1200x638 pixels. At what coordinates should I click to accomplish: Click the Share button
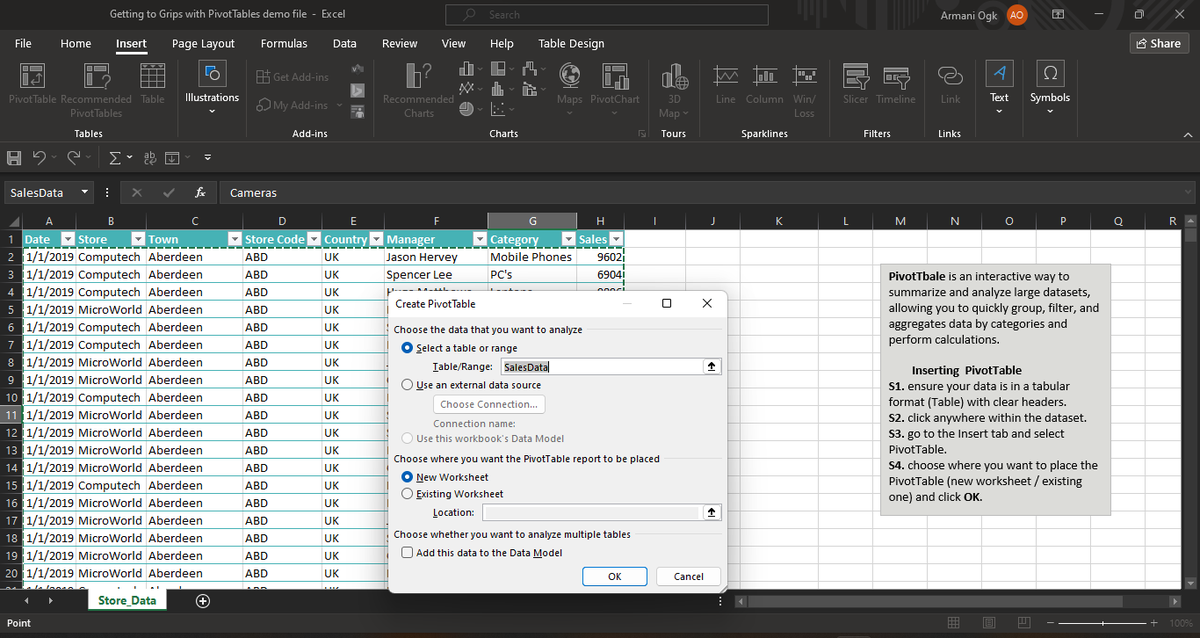(x=1158, y=43)
